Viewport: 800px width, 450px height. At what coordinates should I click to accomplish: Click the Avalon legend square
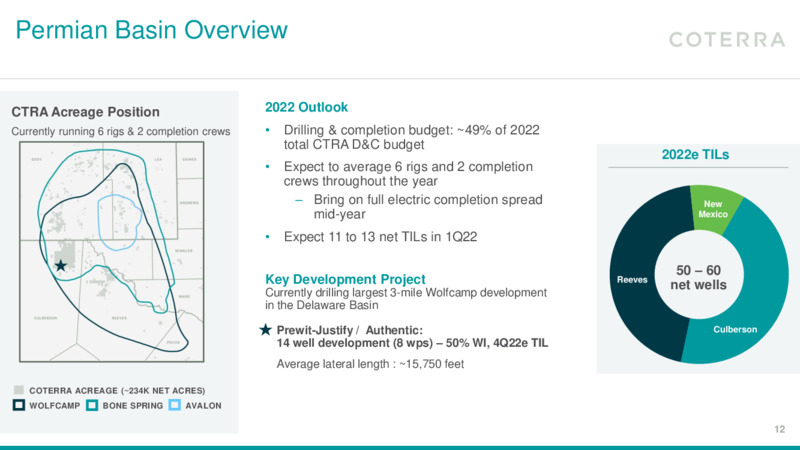pyautogui.click(x=174, y=405)
